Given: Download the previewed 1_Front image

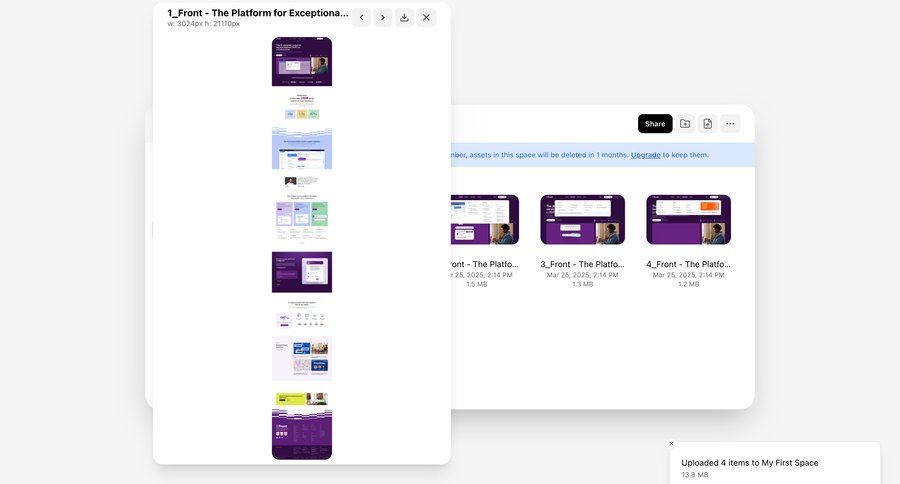Looking at the screenshot, I should click(x=404, y=17).
